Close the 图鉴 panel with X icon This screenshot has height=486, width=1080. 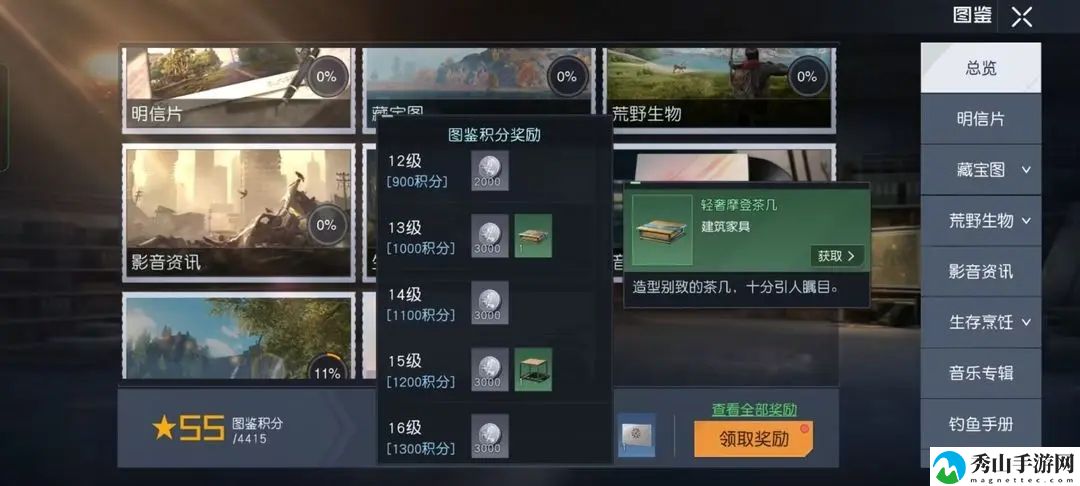[1021, 17]
